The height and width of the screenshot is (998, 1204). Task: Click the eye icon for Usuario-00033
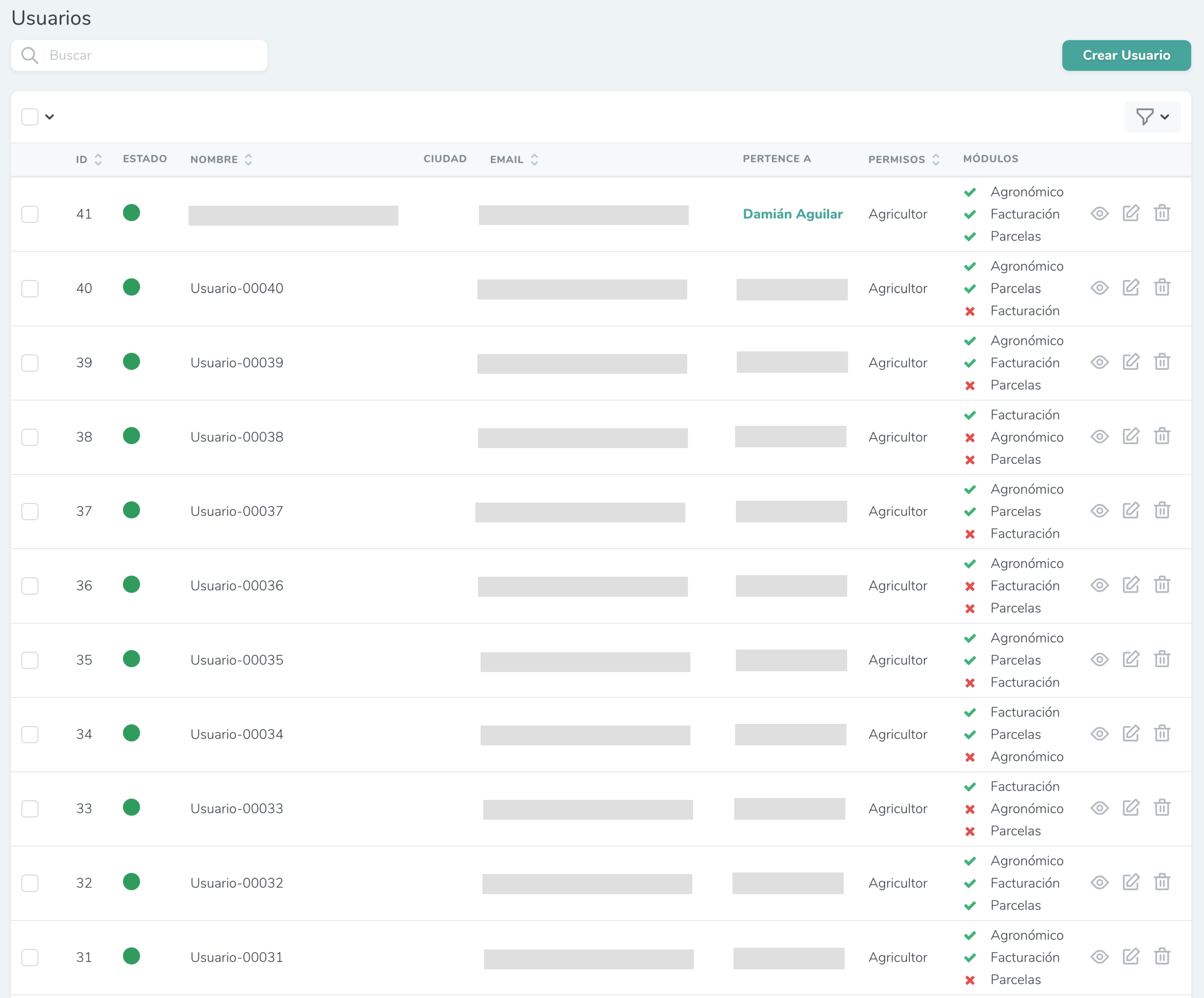[1099, 808]
